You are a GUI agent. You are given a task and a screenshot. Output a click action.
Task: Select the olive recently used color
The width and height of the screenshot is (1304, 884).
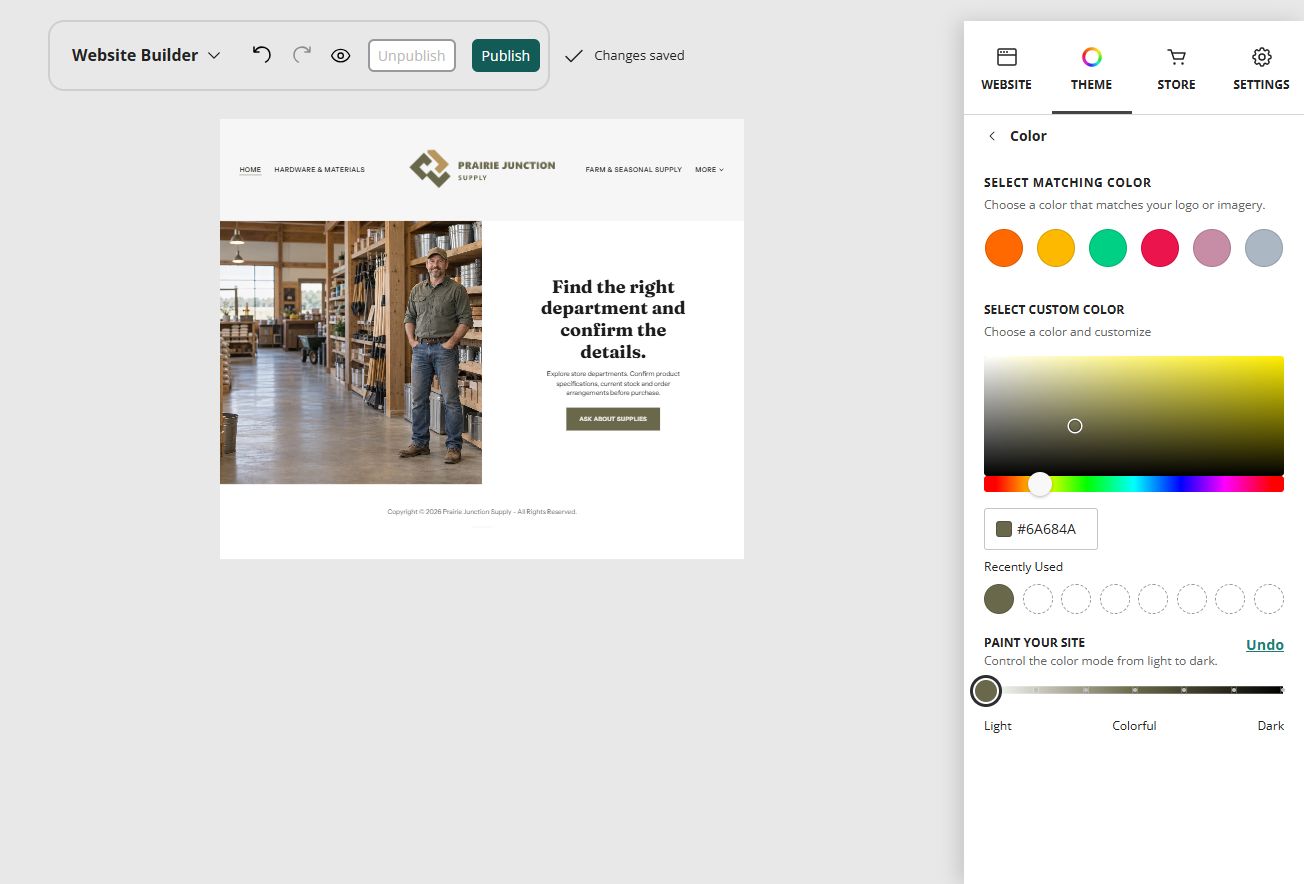point(999,599)
